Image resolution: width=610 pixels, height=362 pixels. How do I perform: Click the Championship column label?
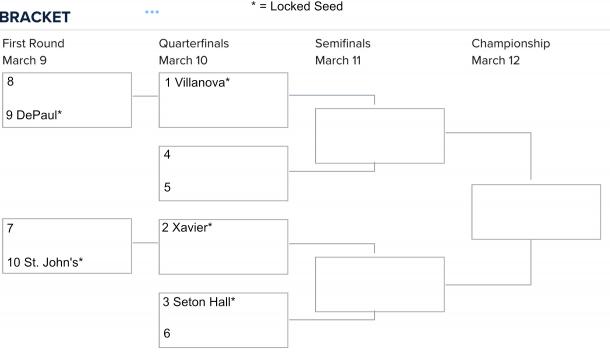511,44
